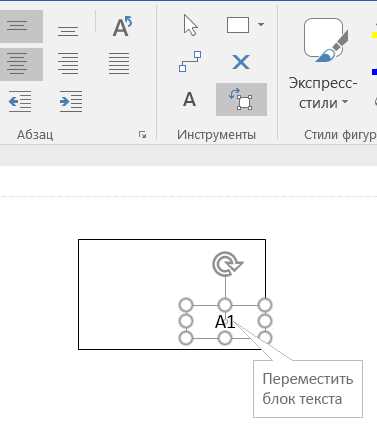This screenshot has width=377, height=425.
Task: Justify the paragraph text
Action: 119,63
